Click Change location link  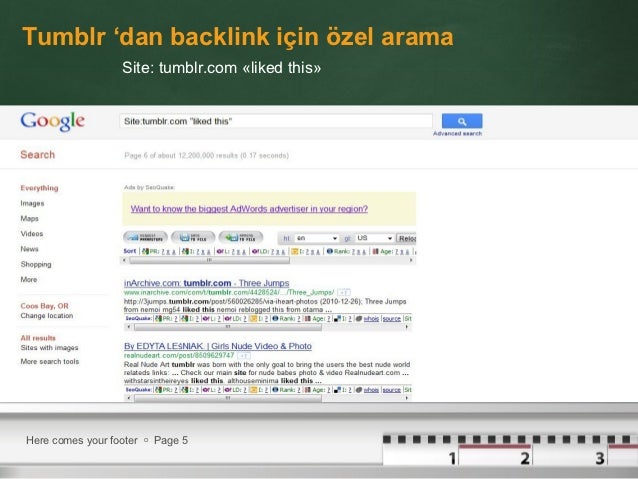tap(47, 316)
